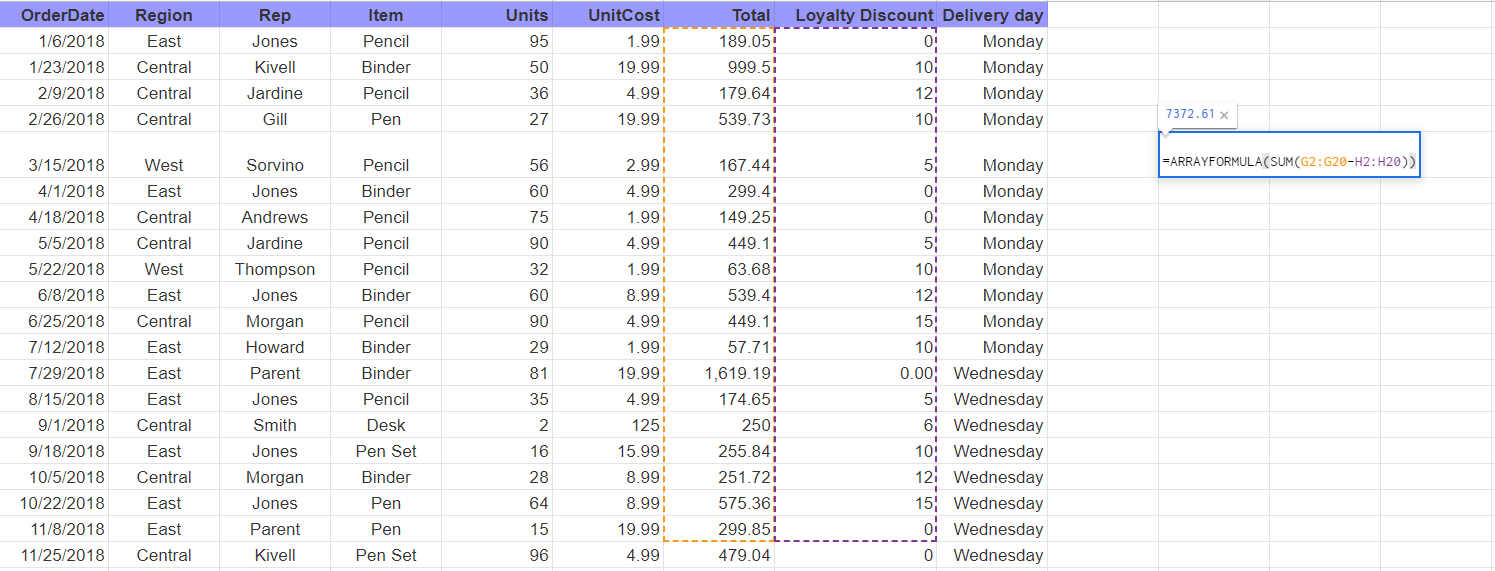
Task: Click the loyalty discount 6 in Smith row
Action: click(855, 425)
